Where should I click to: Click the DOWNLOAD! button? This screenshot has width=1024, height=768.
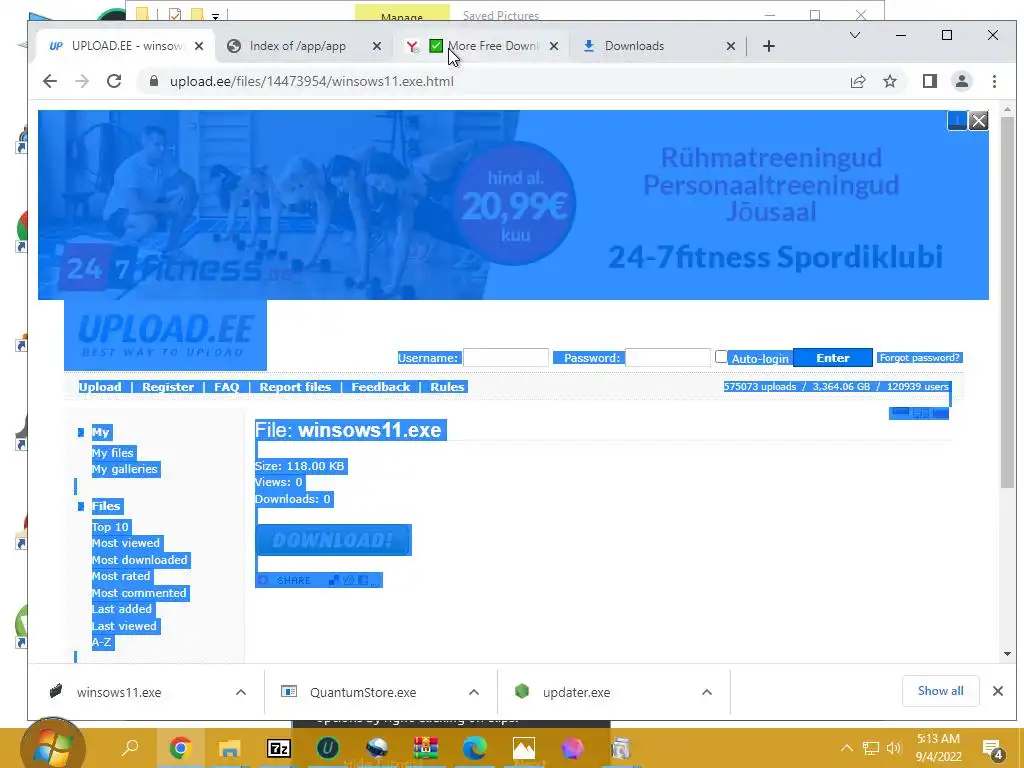(x=333, y=540)
